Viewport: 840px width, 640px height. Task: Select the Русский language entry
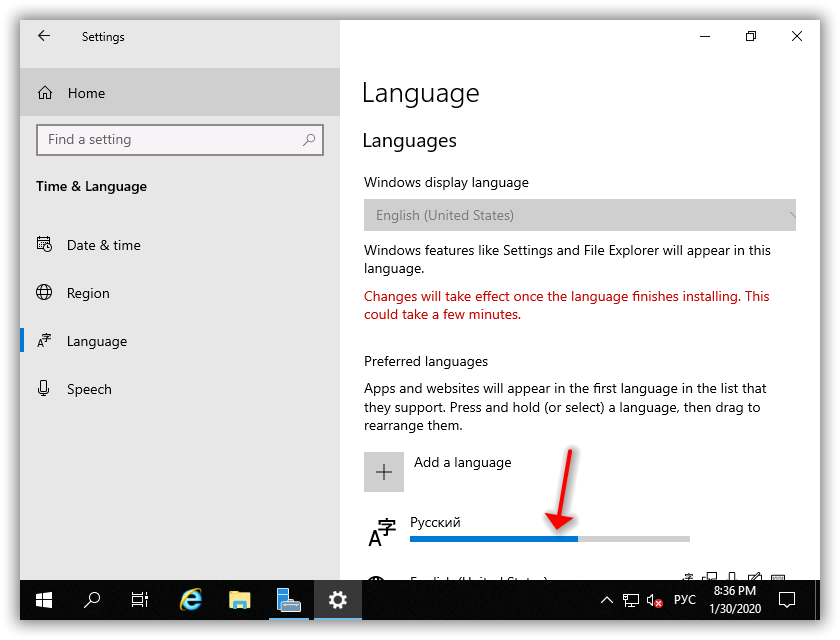(x=435, y=522)
